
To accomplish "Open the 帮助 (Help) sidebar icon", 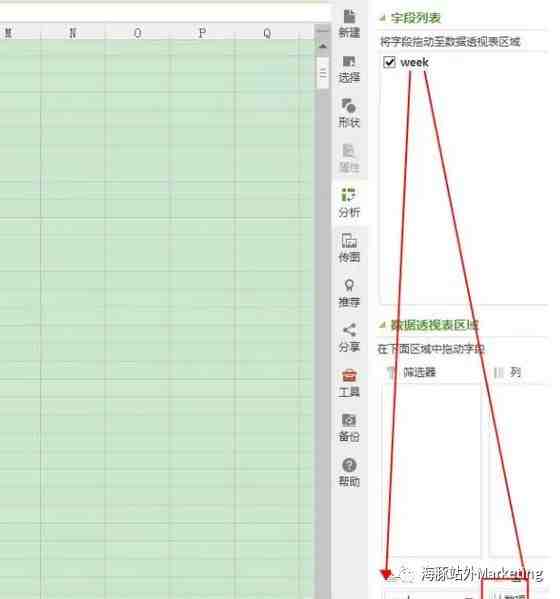I will coord(349,472).
